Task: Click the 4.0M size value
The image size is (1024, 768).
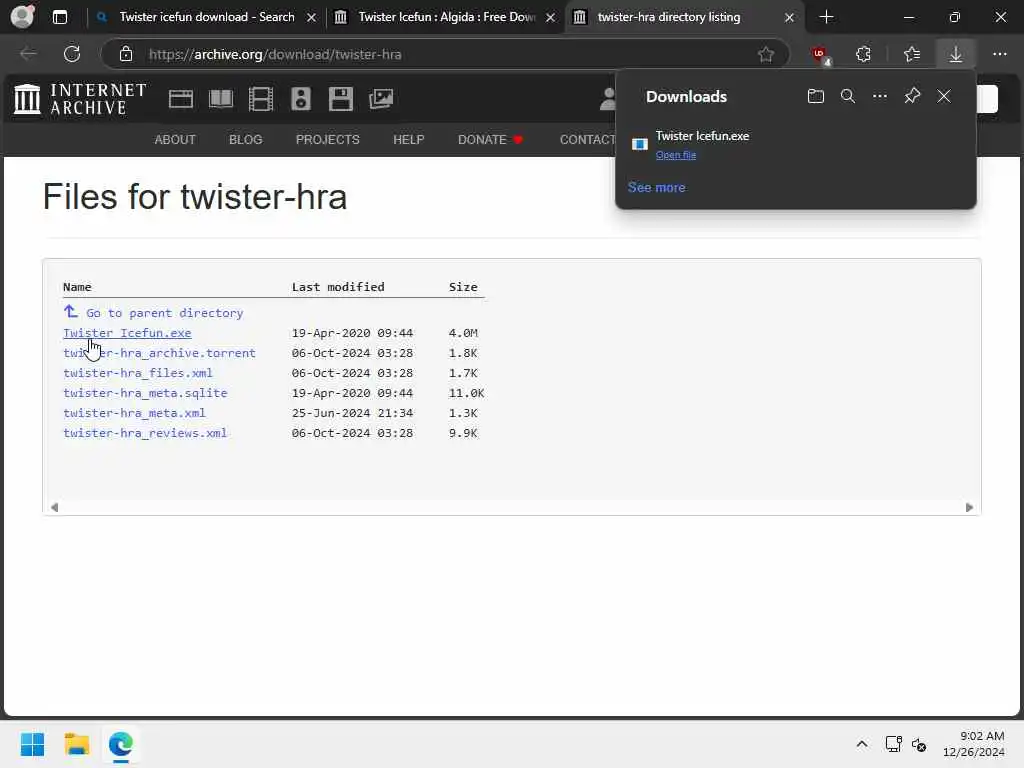Action: pyautogui.click(x=462, y=333)
